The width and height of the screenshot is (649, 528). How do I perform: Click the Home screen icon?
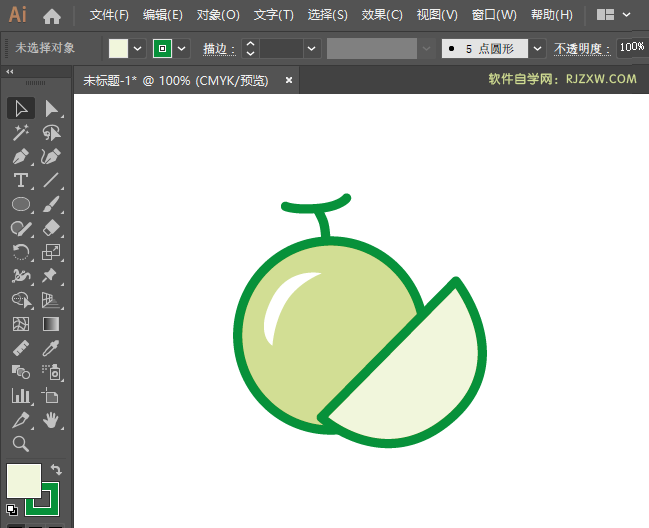pyautogui.click(x=52, y=15)
